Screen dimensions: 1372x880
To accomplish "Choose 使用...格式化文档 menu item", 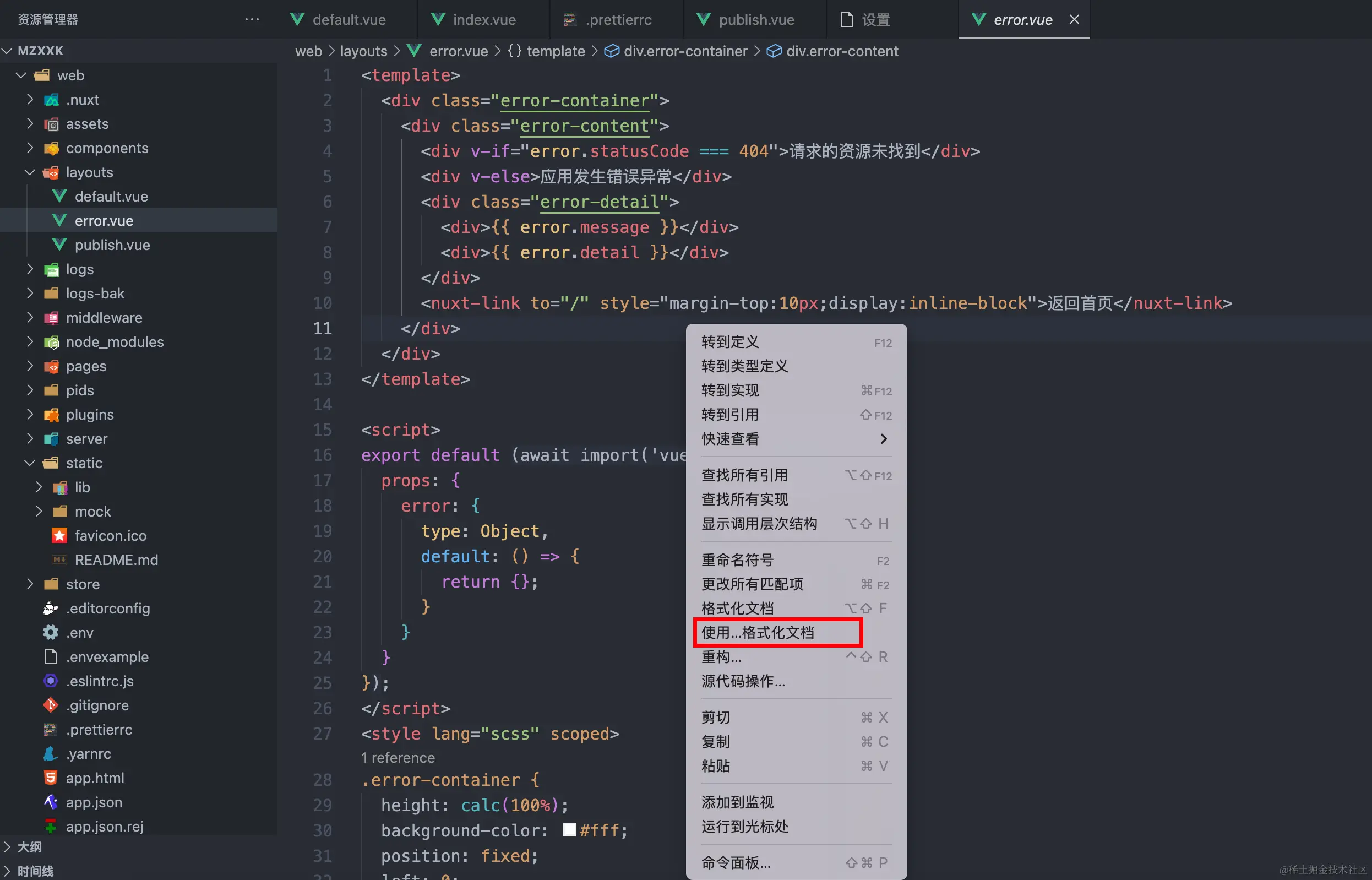I will [796, 633].
